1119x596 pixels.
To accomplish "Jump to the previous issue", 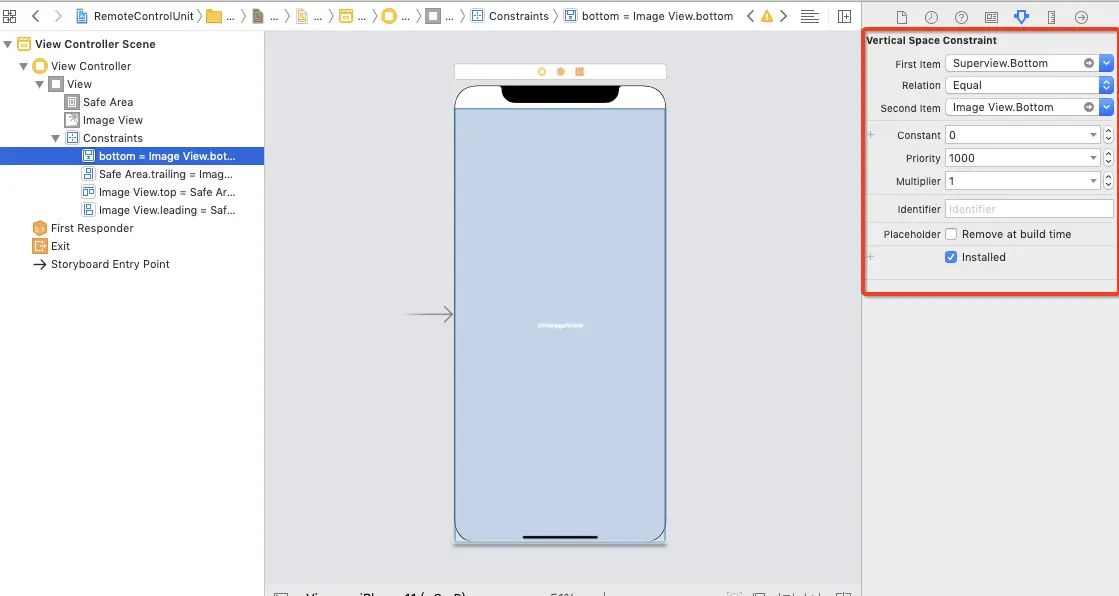I will [x=750, y=16].
